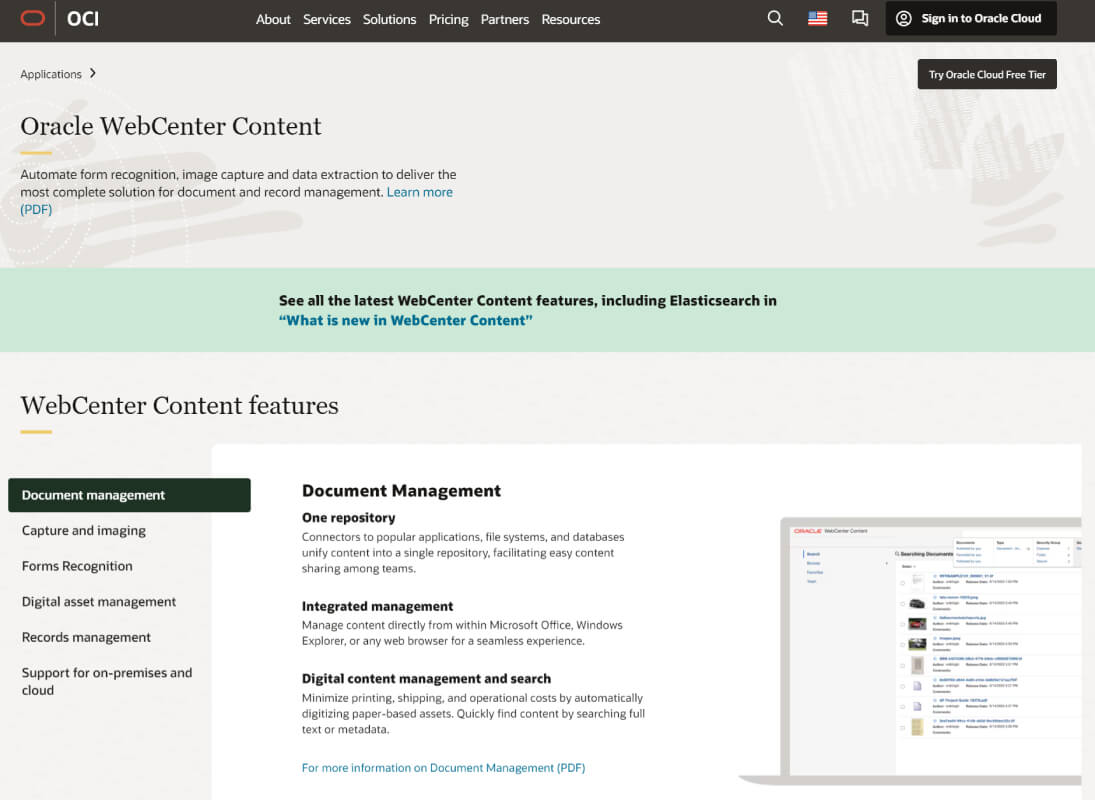
Task: Open the Resources menu
Action: tap(571, 20)
